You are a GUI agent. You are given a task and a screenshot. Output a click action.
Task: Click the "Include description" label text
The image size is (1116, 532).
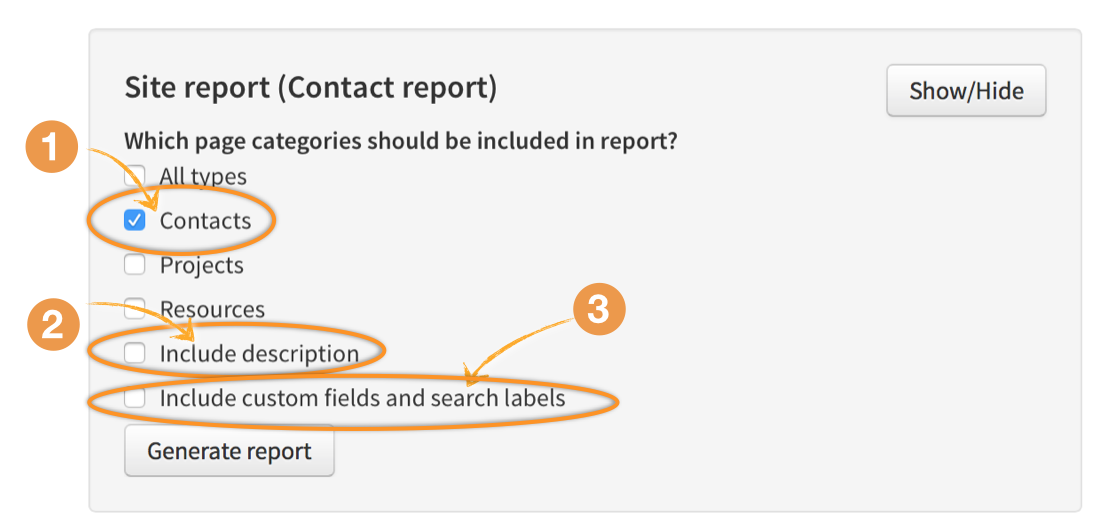(x=259, y=353)
